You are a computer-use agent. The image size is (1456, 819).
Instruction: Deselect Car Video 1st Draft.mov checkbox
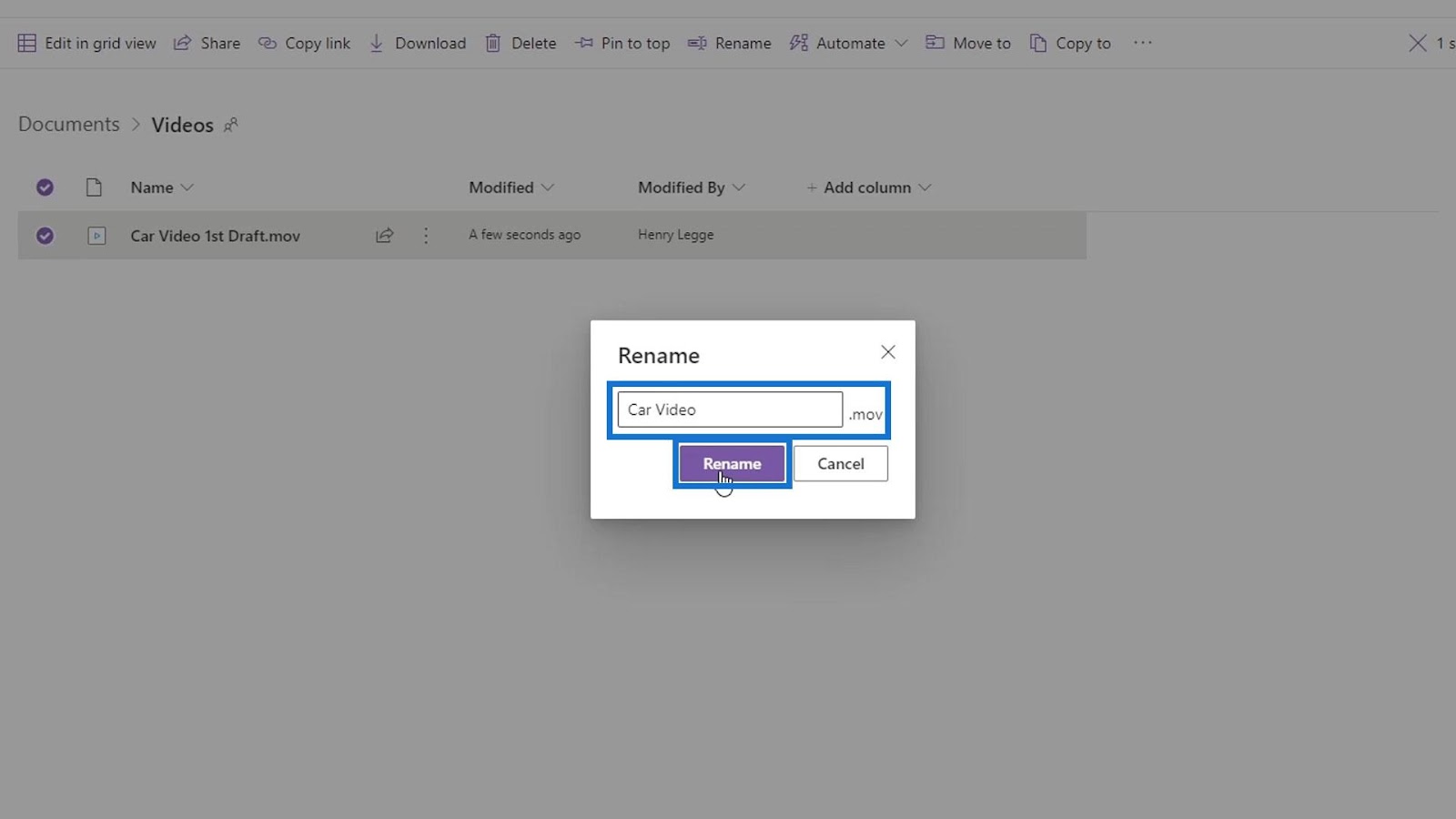point(45,236)
